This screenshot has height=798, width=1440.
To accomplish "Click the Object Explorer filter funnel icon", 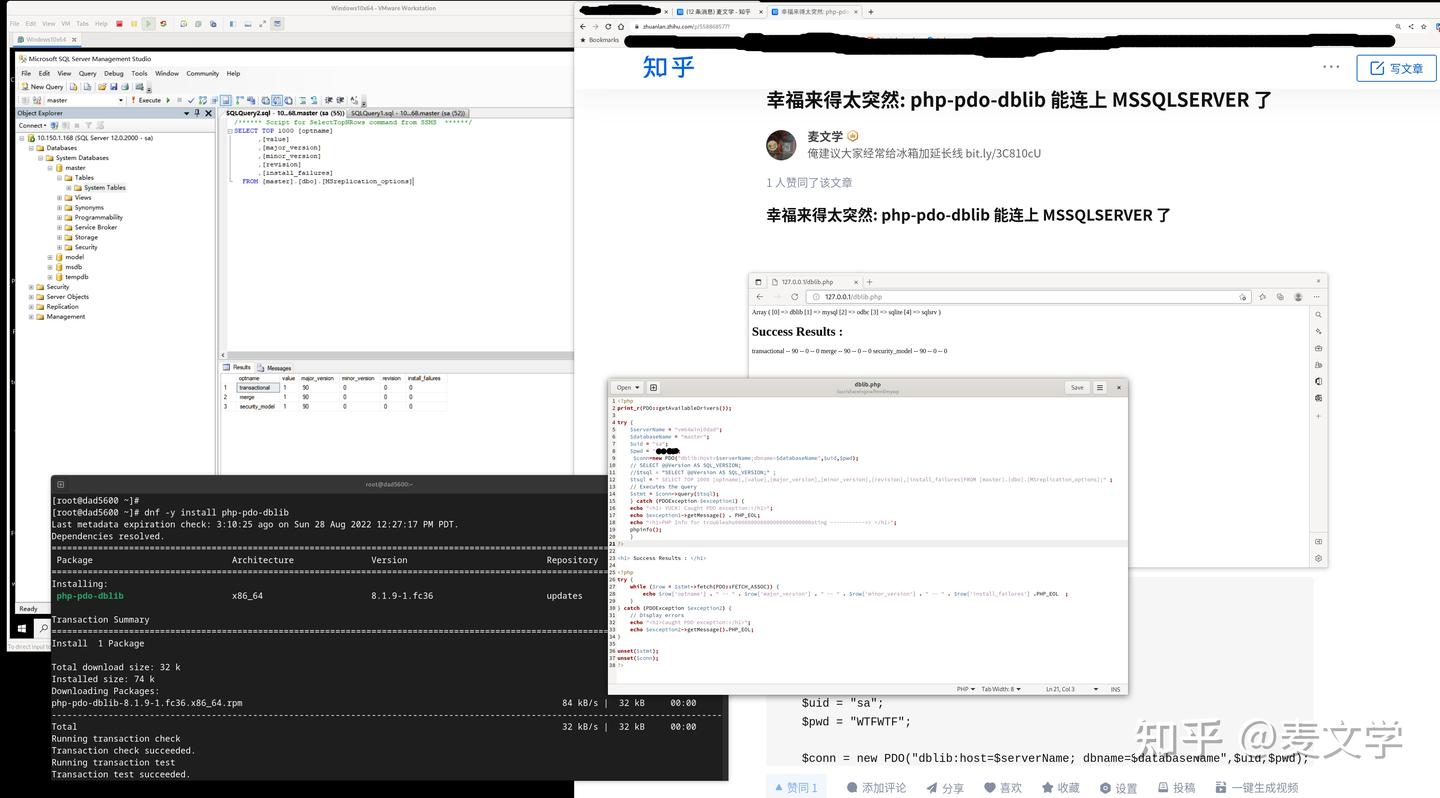I will (x=88, y=125).
